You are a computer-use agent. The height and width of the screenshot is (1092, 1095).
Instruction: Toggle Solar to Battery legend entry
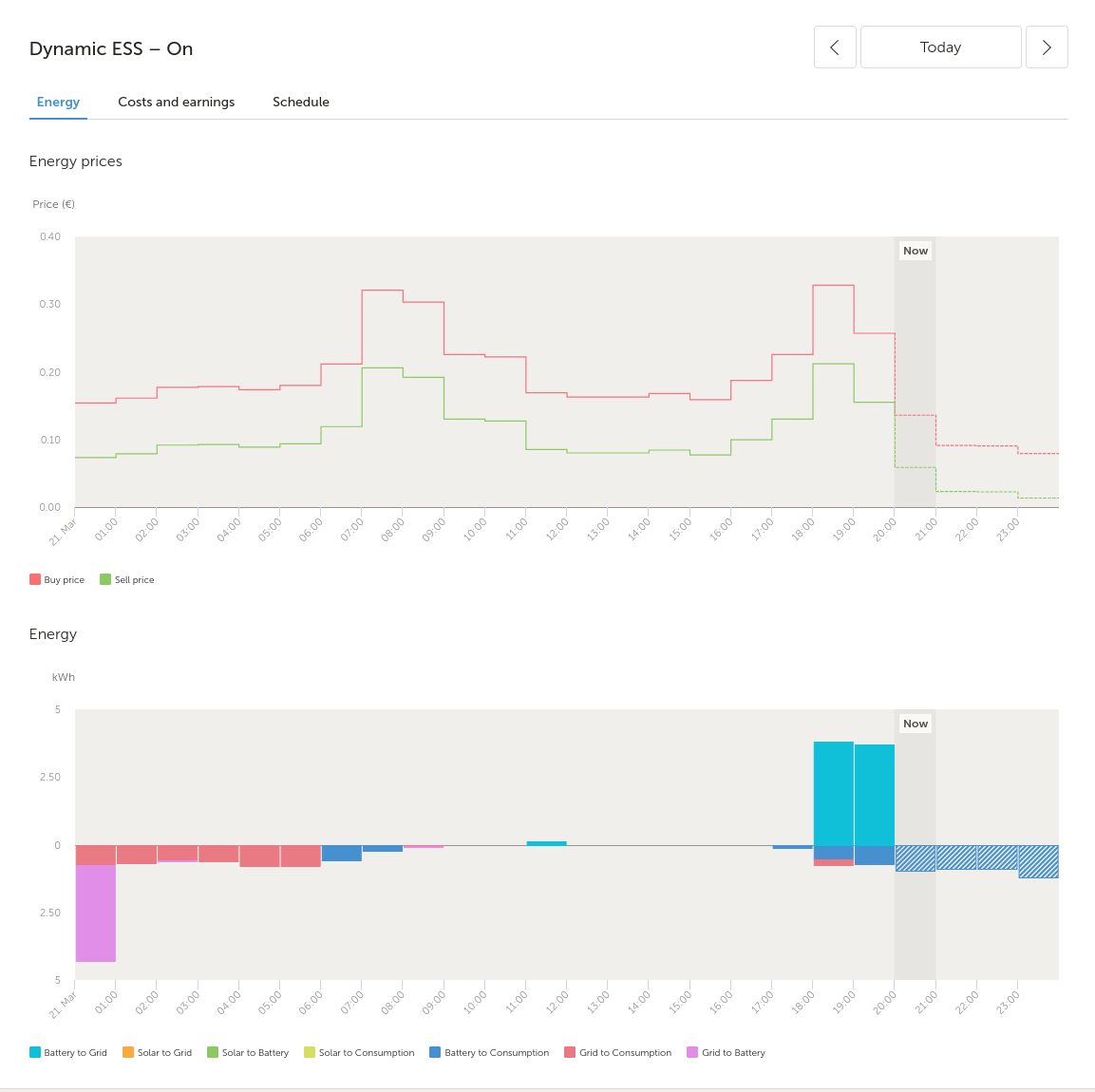tap(248, 1052)
